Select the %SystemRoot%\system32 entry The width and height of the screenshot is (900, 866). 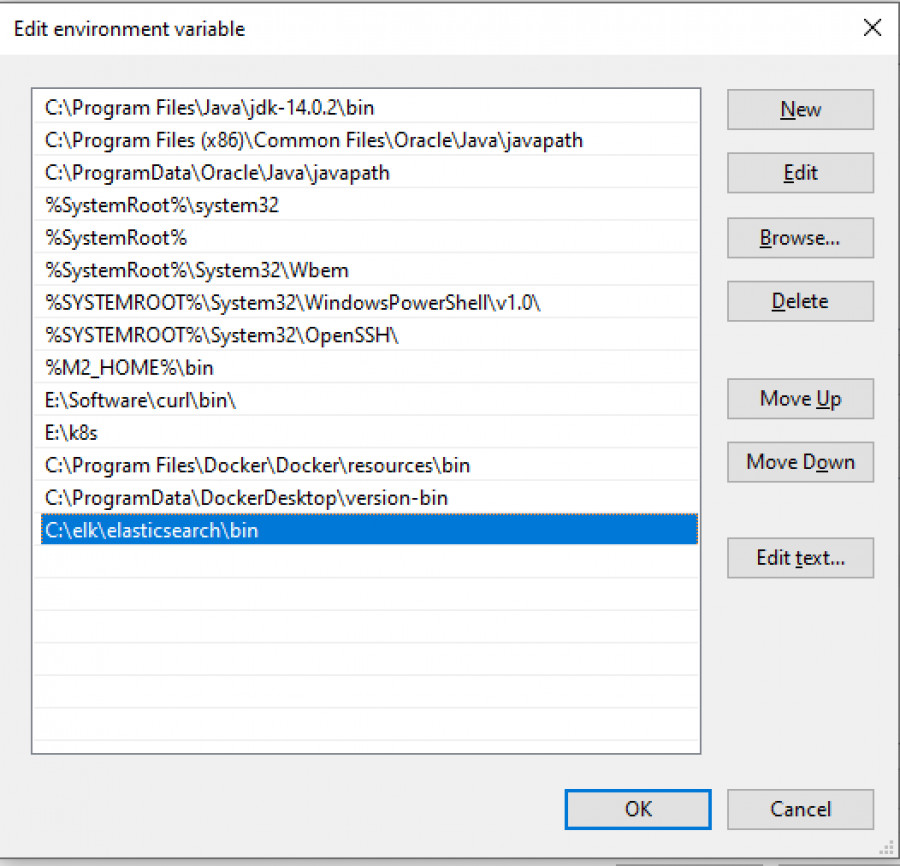click(162, 206)
